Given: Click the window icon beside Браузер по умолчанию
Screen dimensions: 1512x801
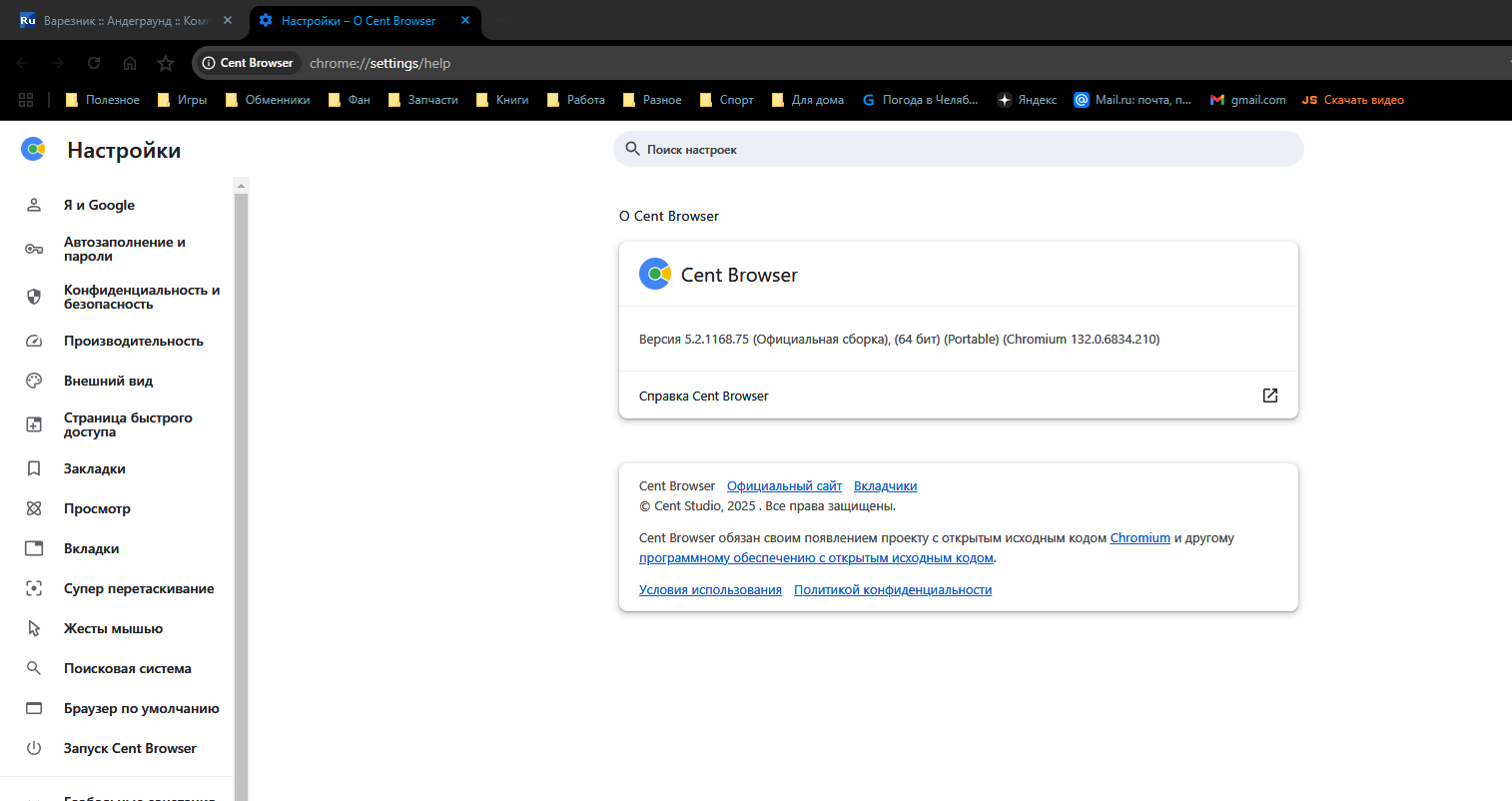Looking at the screenshot, I should 34,708.
